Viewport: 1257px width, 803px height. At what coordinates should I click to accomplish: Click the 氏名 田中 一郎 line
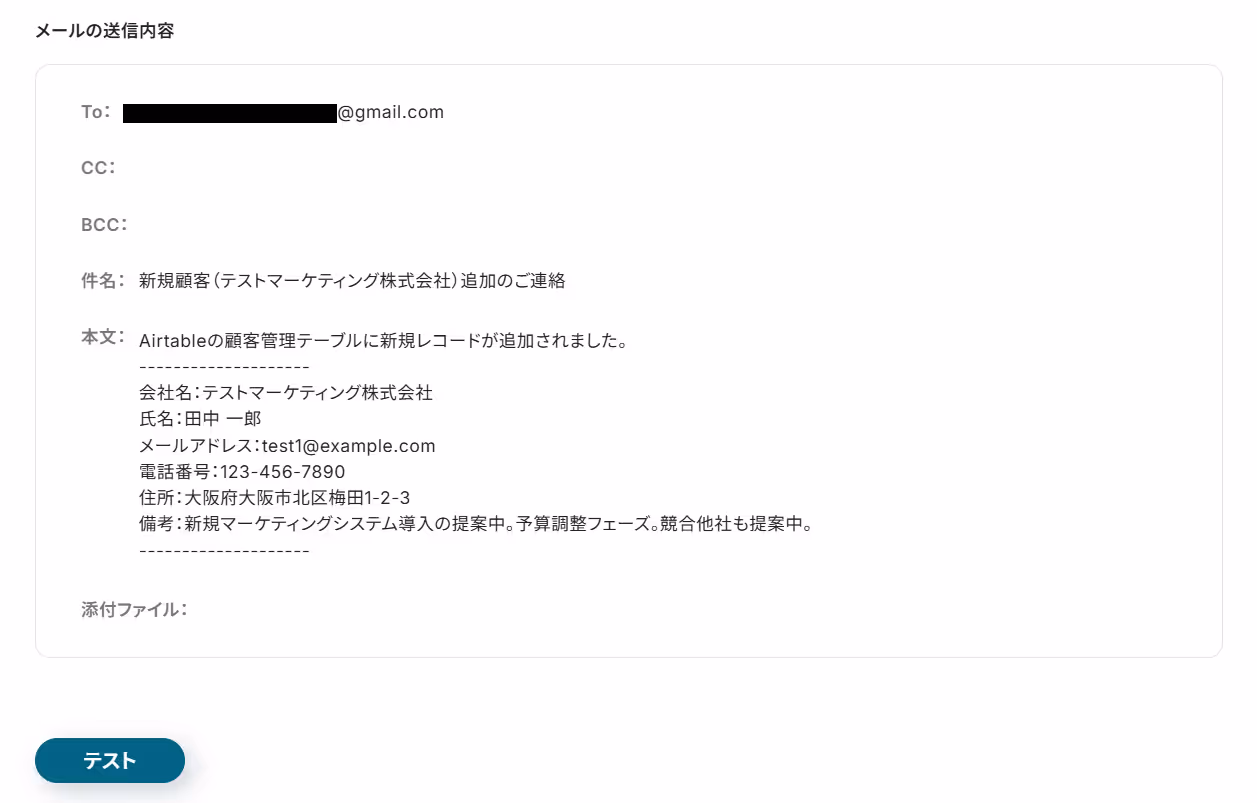(200, 419)
